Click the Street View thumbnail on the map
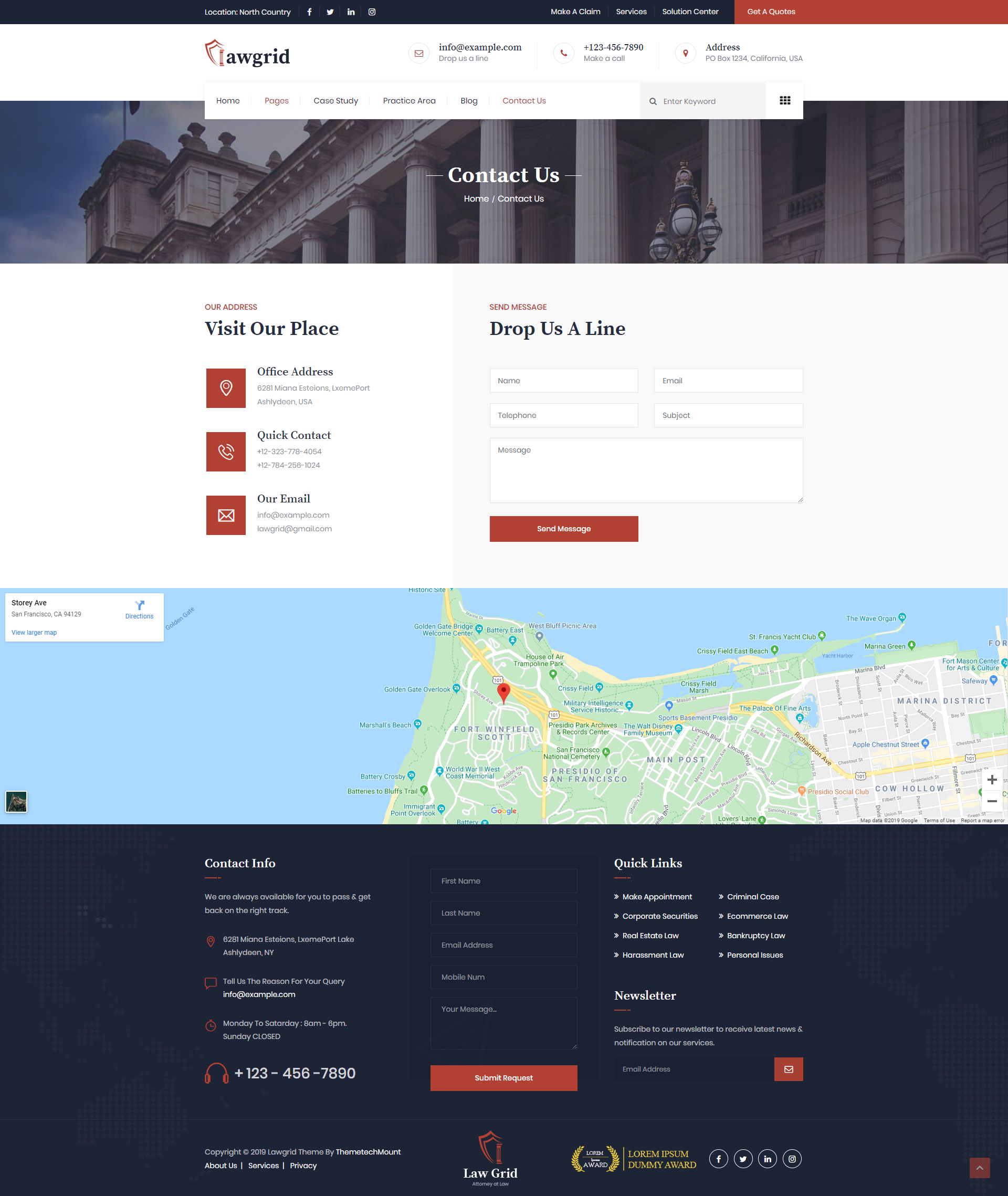 (17, 802)
